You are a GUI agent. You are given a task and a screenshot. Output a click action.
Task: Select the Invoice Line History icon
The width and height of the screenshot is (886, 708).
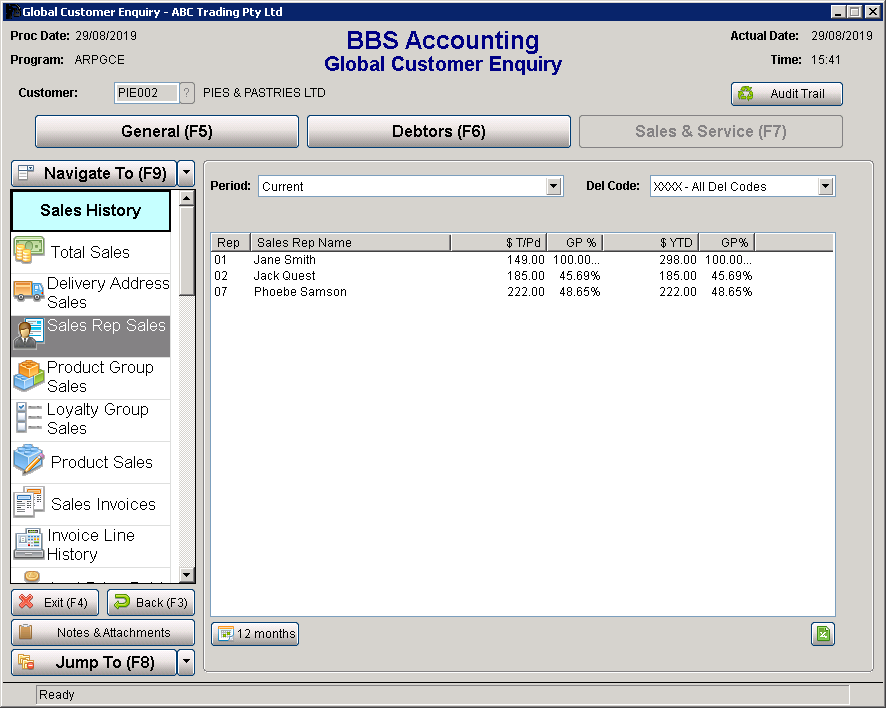(x=27, y=544)
